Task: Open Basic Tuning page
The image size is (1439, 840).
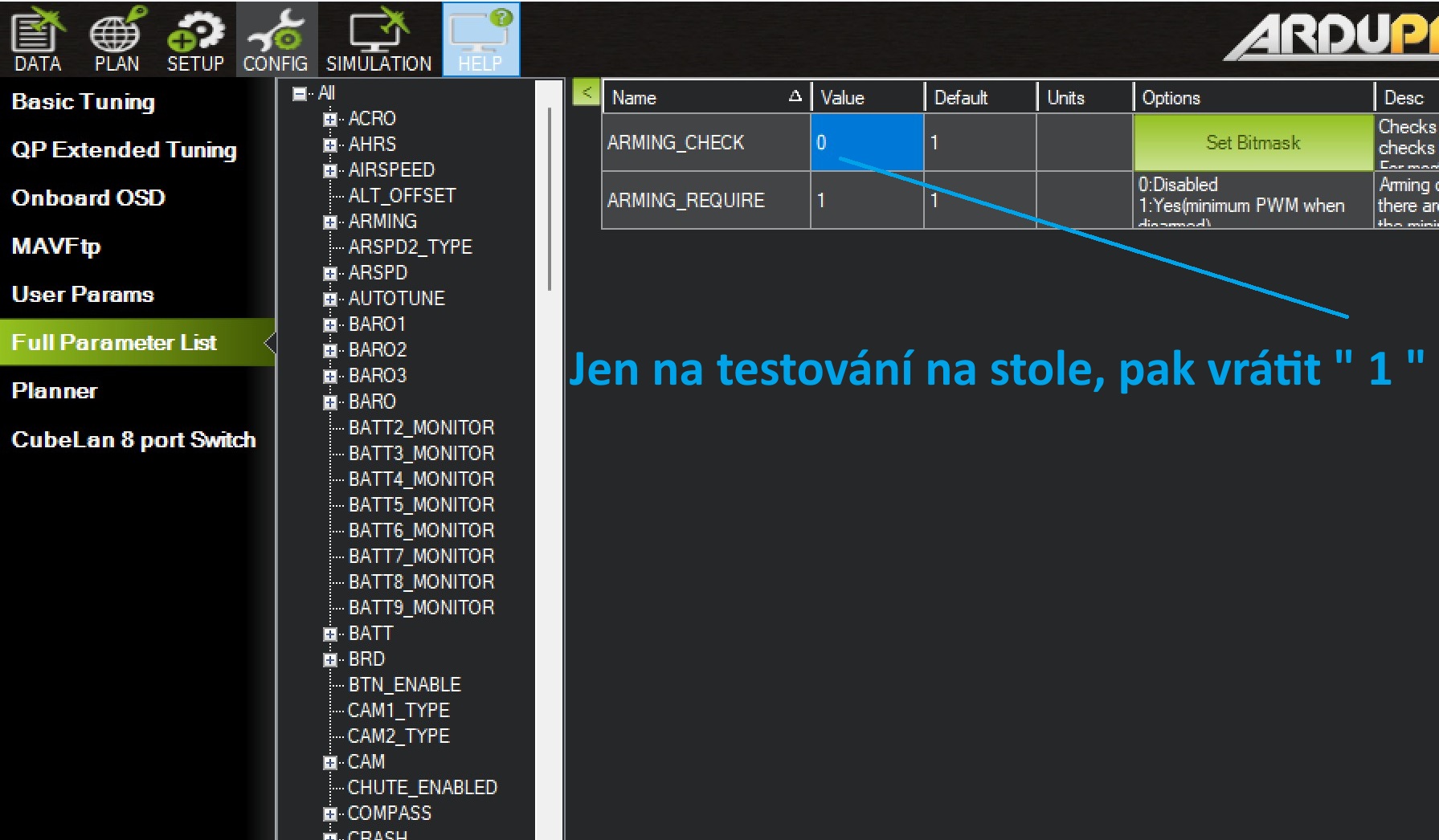Action: click(84, 102)
